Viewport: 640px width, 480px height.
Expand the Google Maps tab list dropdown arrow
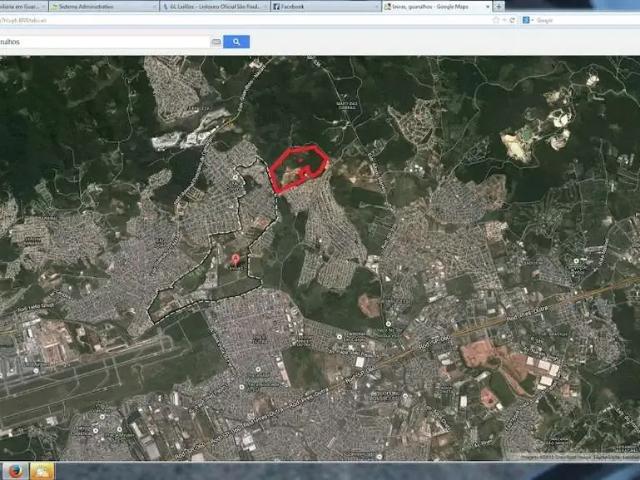487,7
